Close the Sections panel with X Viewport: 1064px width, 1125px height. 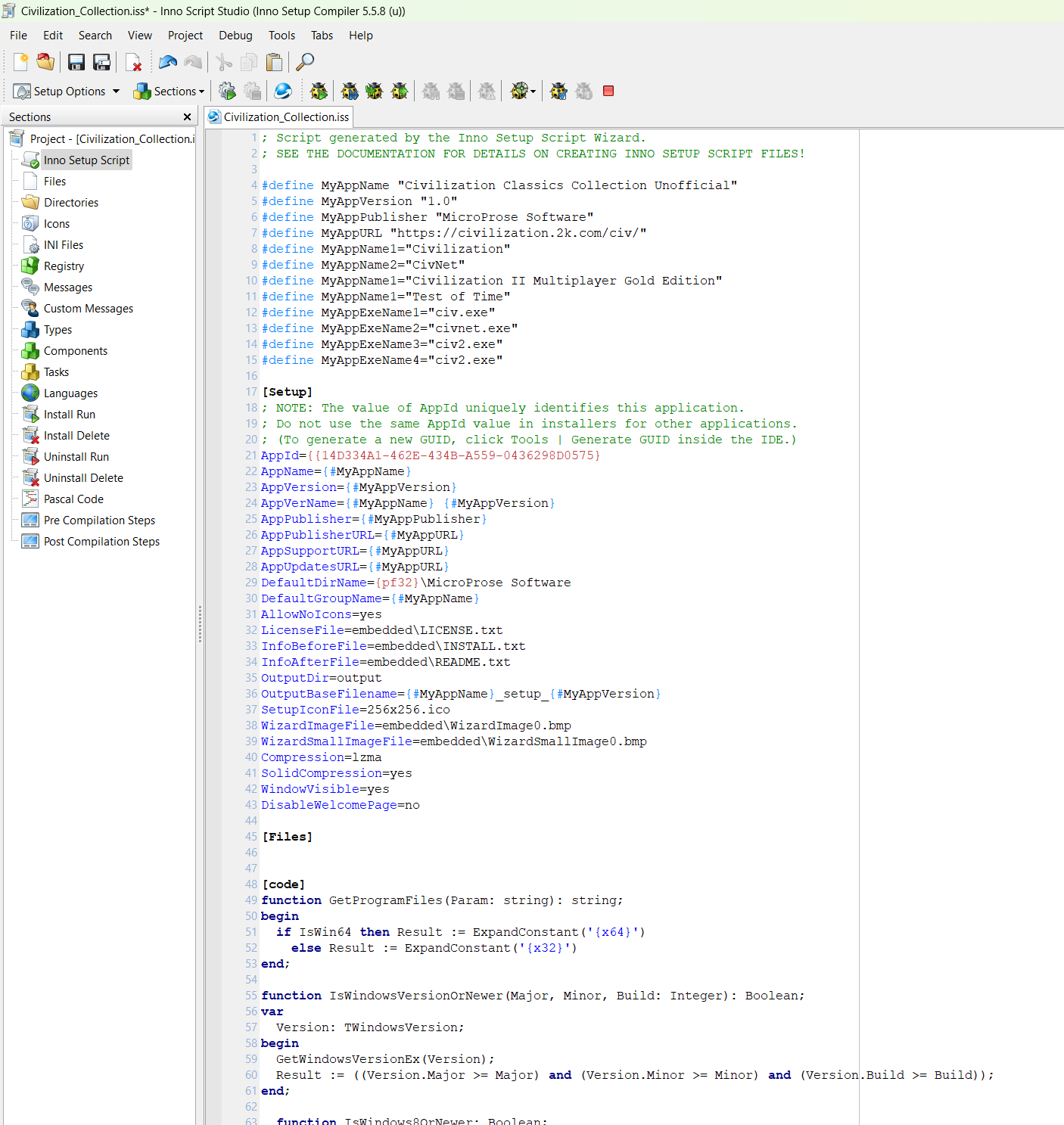tap(187, 117)
